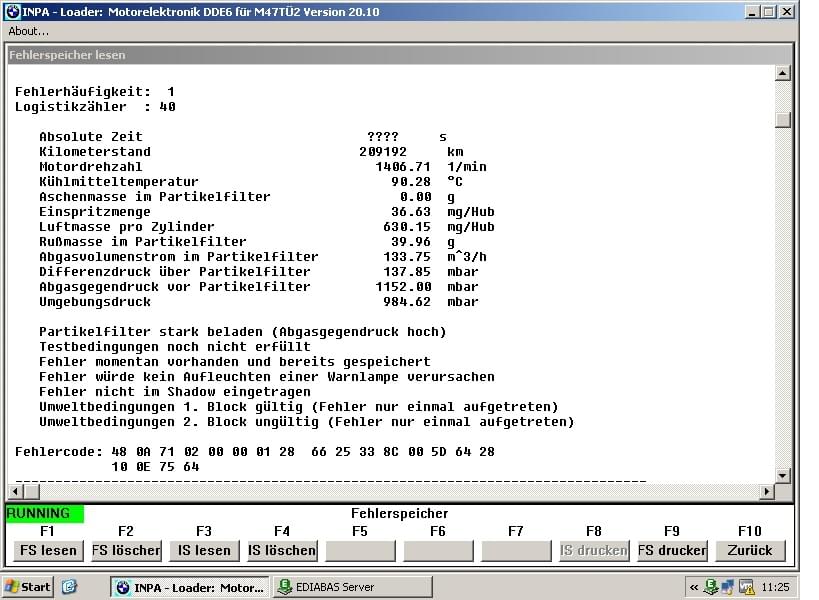Click Abgasgegendruck value 1152.00
Viewport: 819px width, 600px height.
pyautogui.click(x=403, y=287)
